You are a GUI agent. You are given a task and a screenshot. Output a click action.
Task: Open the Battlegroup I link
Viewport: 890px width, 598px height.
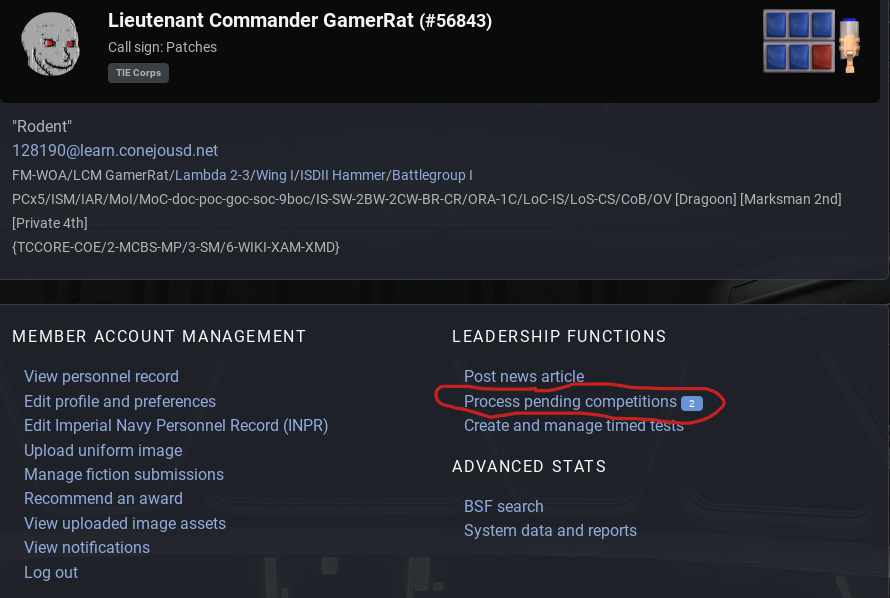pyautogui.click(x=432, y=175)
